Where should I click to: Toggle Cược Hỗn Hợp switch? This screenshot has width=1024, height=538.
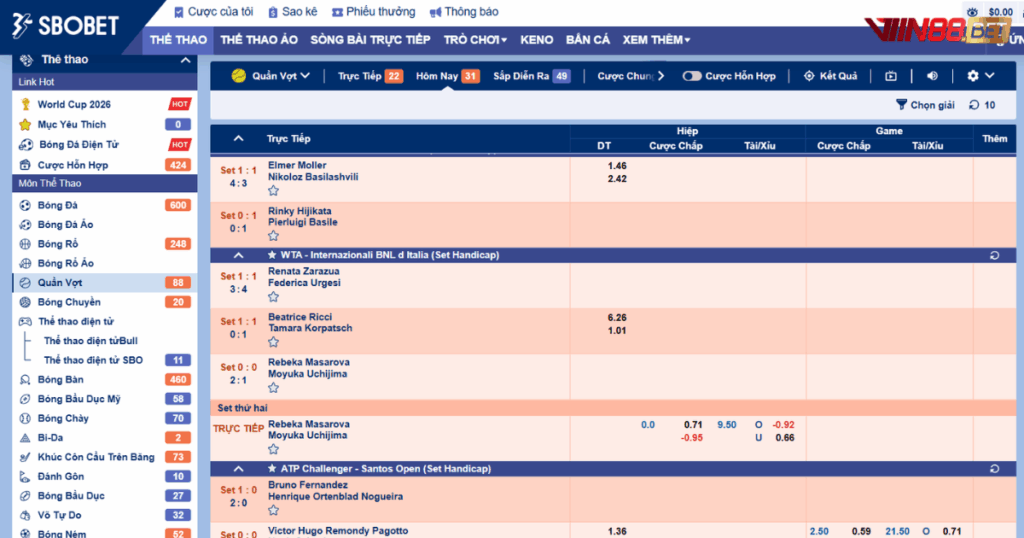(692, 76)
